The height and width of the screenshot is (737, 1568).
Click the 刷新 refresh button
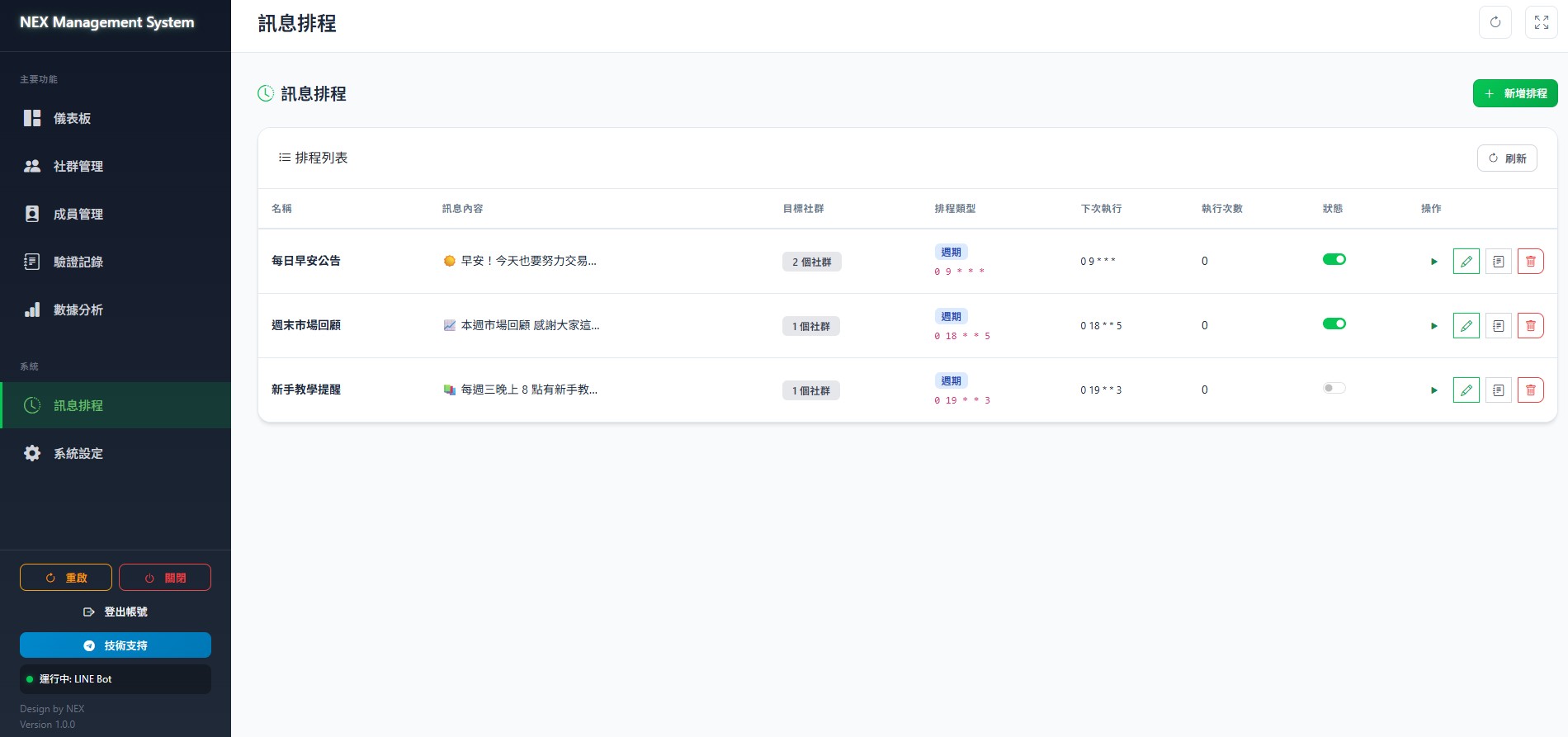pyautogui.click(x=1507, y=158)
